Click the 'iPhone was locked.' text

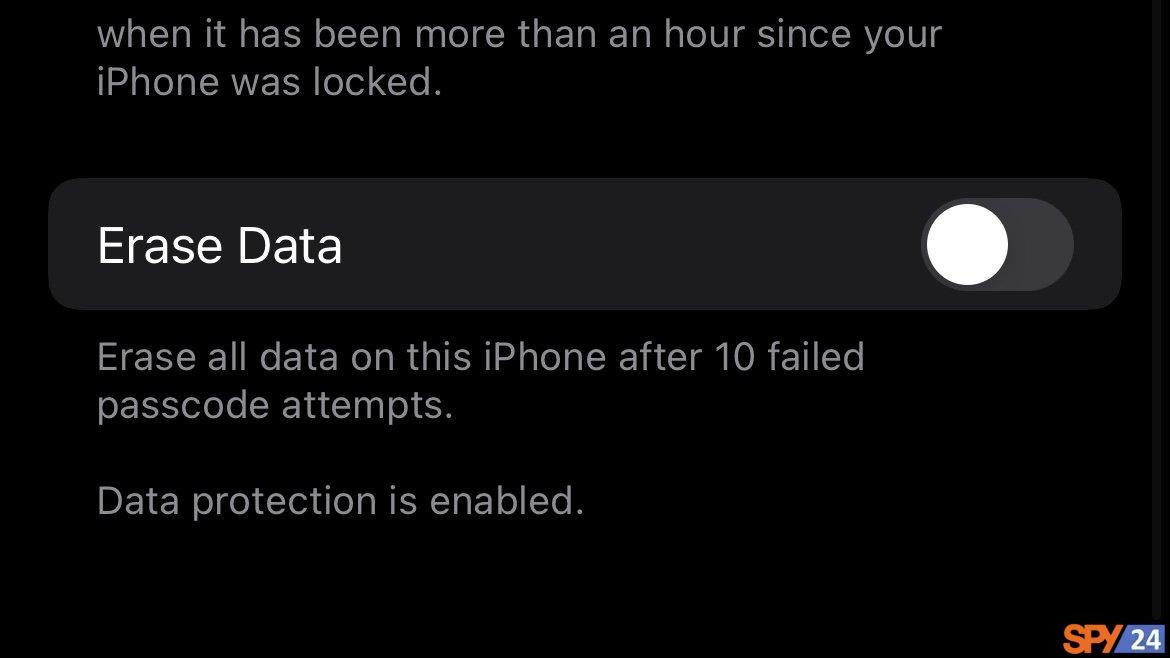tap(269, 81)
